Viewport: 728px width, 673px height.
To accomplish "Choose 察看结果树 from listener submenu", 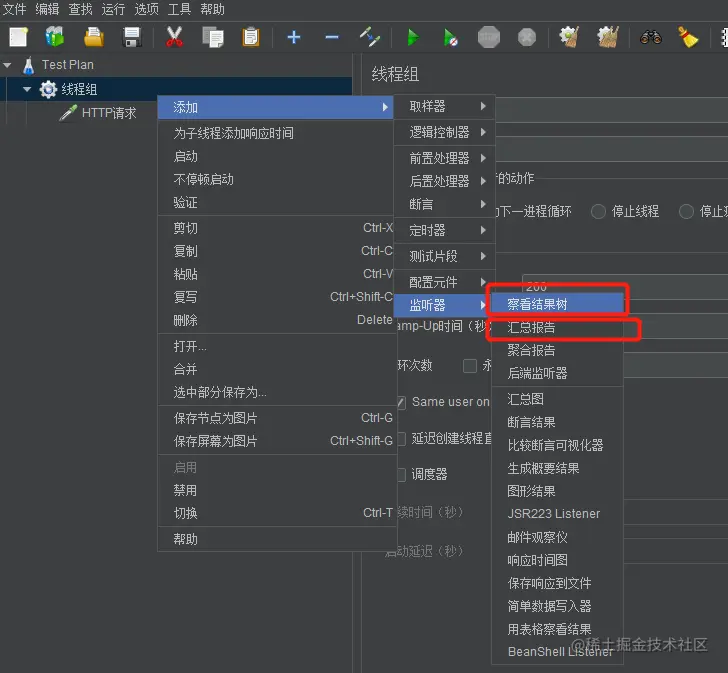I will tap(558, 304).
